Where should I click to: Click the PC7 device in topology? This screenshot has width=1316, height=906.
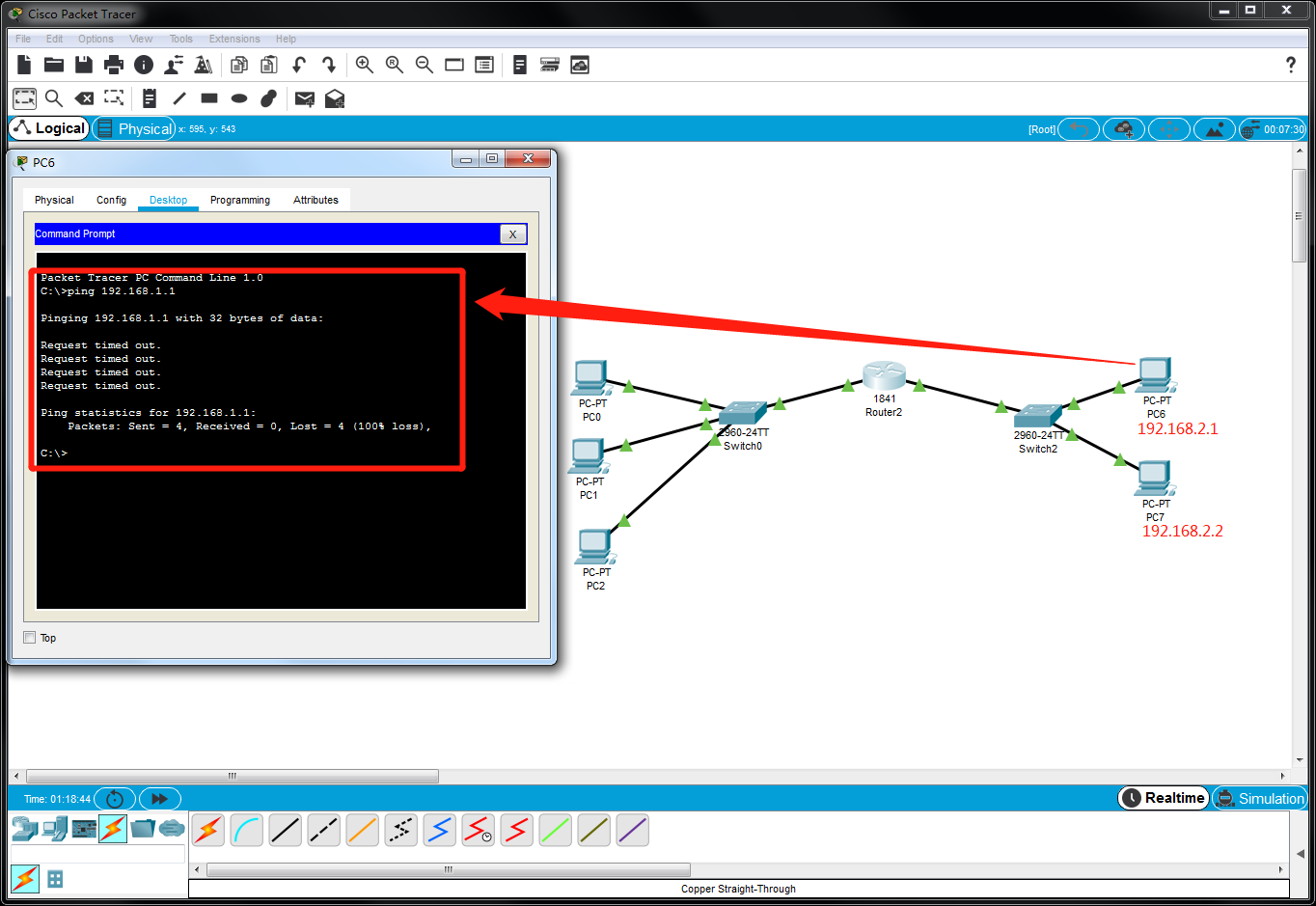point(1155,479)
